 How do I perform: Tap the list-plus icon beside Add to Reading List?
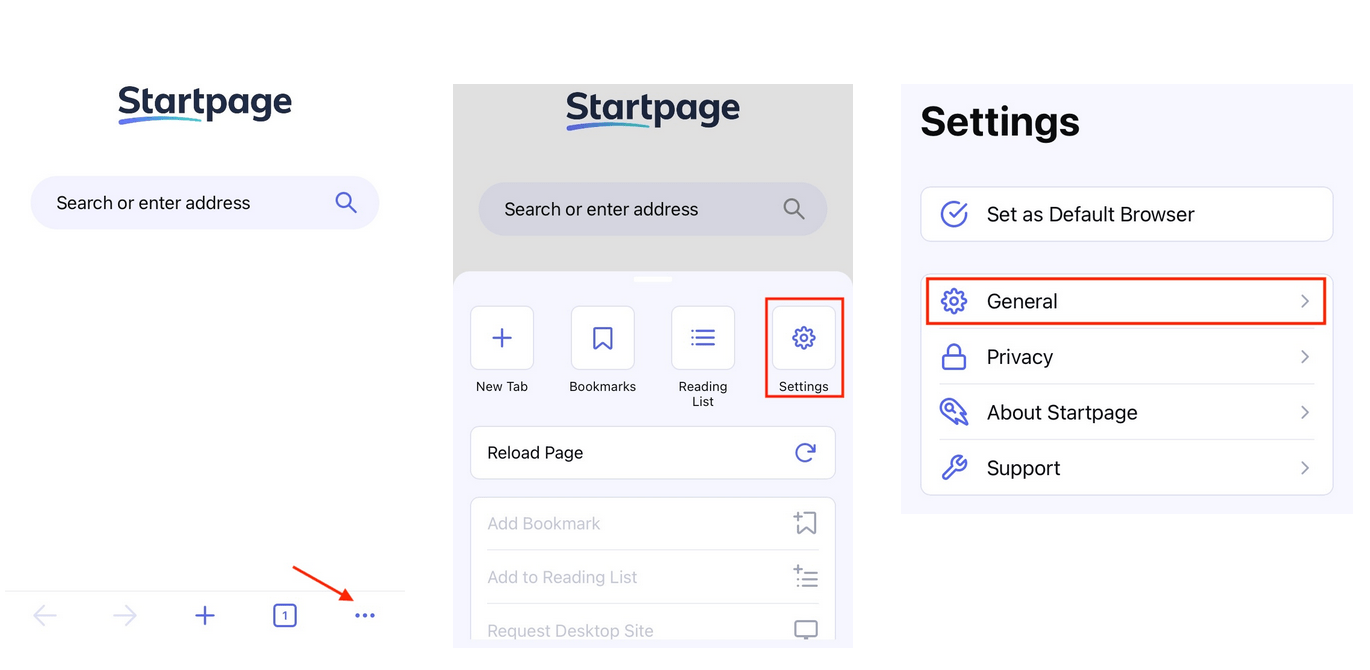(805, 577)
